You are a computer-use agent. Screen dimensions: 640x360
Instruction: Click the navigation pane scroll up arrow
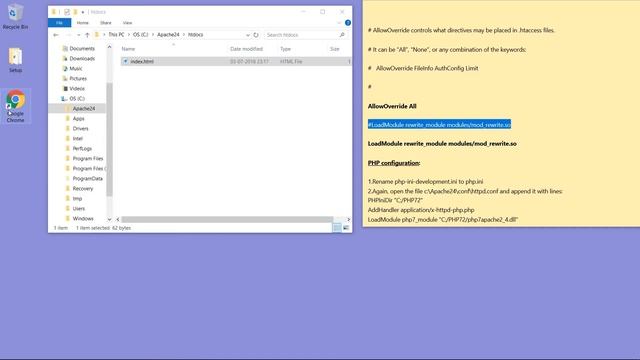tap(109, 47)
